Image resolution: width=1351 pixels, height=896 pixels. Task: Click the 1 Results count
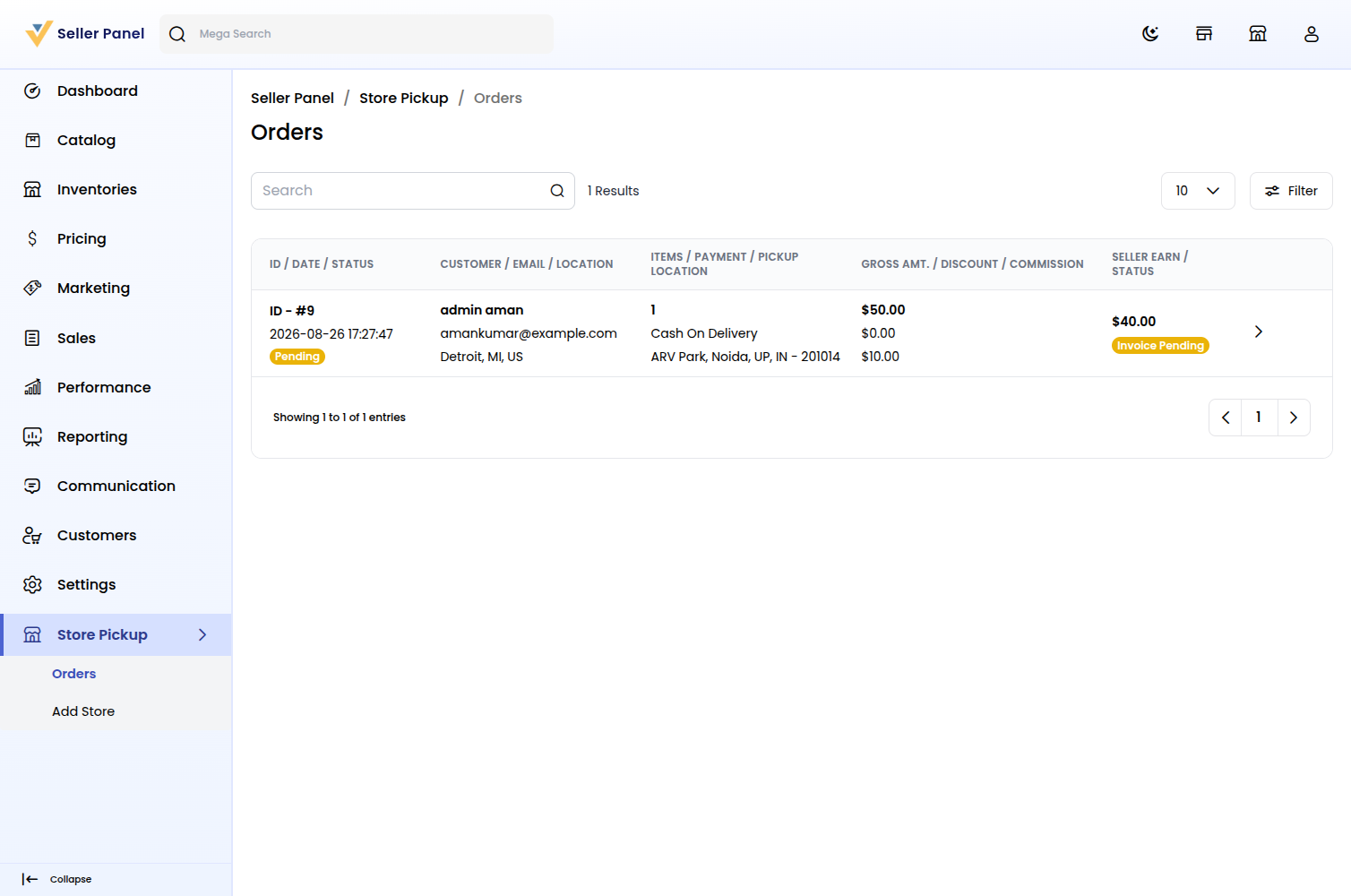click(x=614, y=191)
